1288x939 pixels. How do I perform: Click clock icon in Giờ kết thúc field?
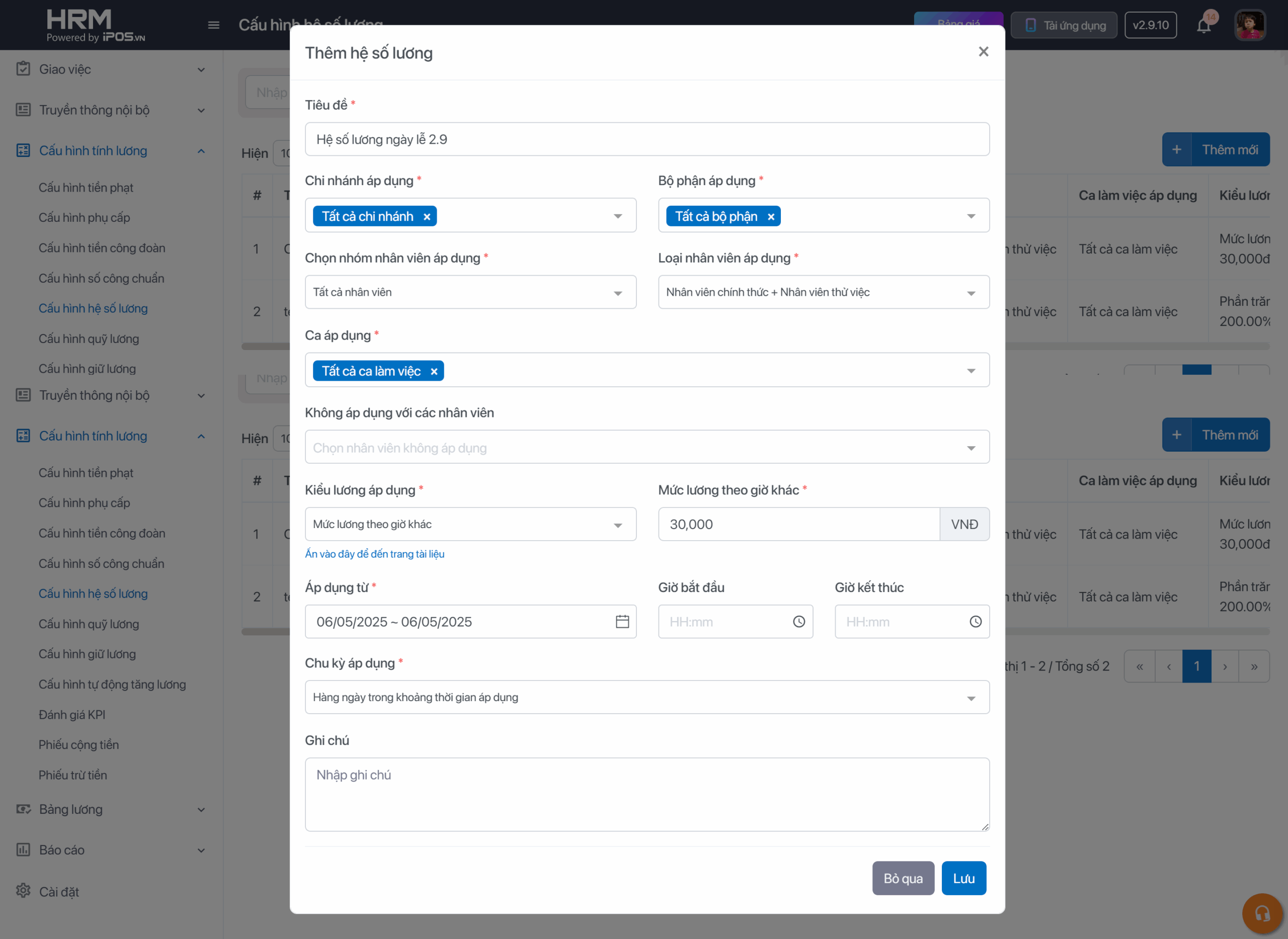975,621
